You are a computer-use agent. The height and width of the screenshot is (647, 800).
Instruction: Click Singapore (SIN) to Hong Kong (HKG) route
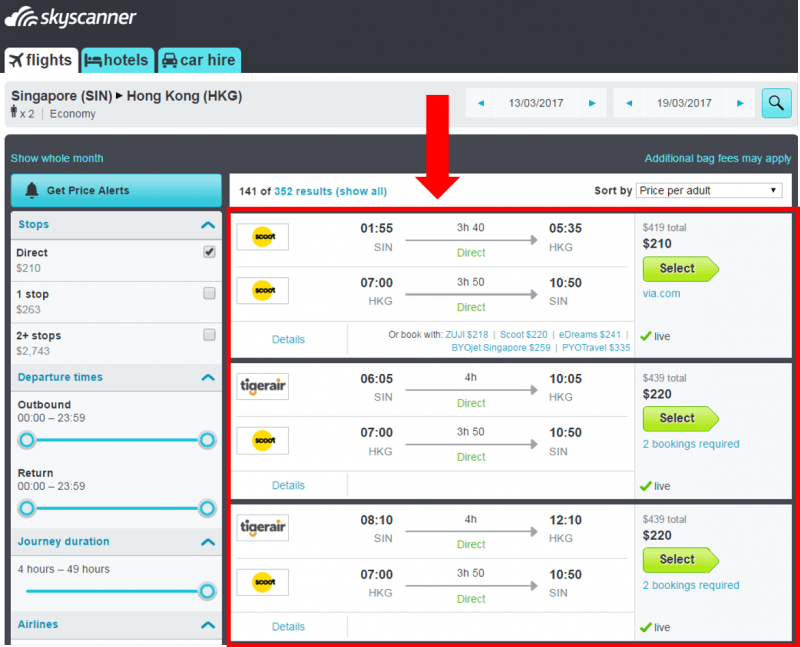tap(127, 96)
